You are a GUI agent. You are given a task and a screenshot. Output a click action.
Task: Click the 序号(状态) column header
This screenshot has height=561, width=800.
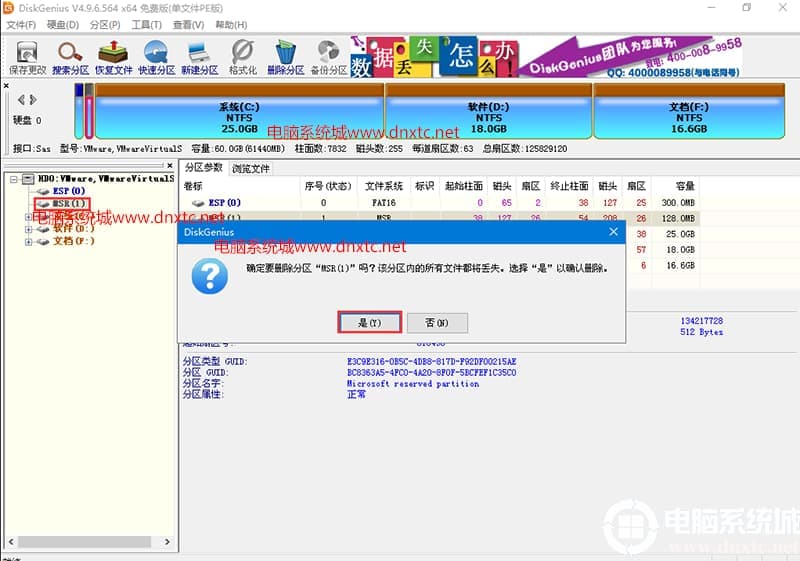(x=328, y=186)
